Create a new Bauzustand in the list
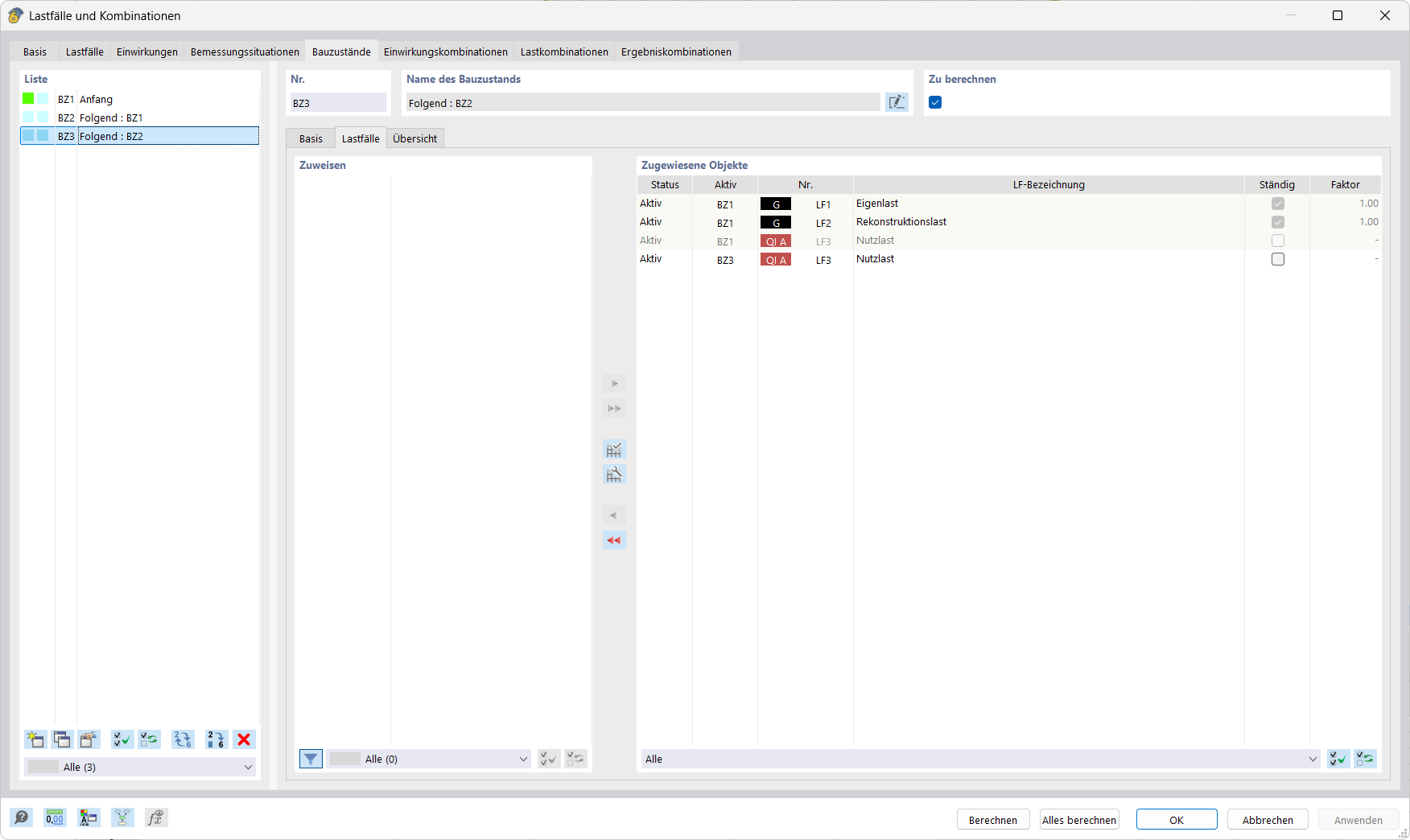This screenshot has width=1410, height=840. click(x=35, y=739)
